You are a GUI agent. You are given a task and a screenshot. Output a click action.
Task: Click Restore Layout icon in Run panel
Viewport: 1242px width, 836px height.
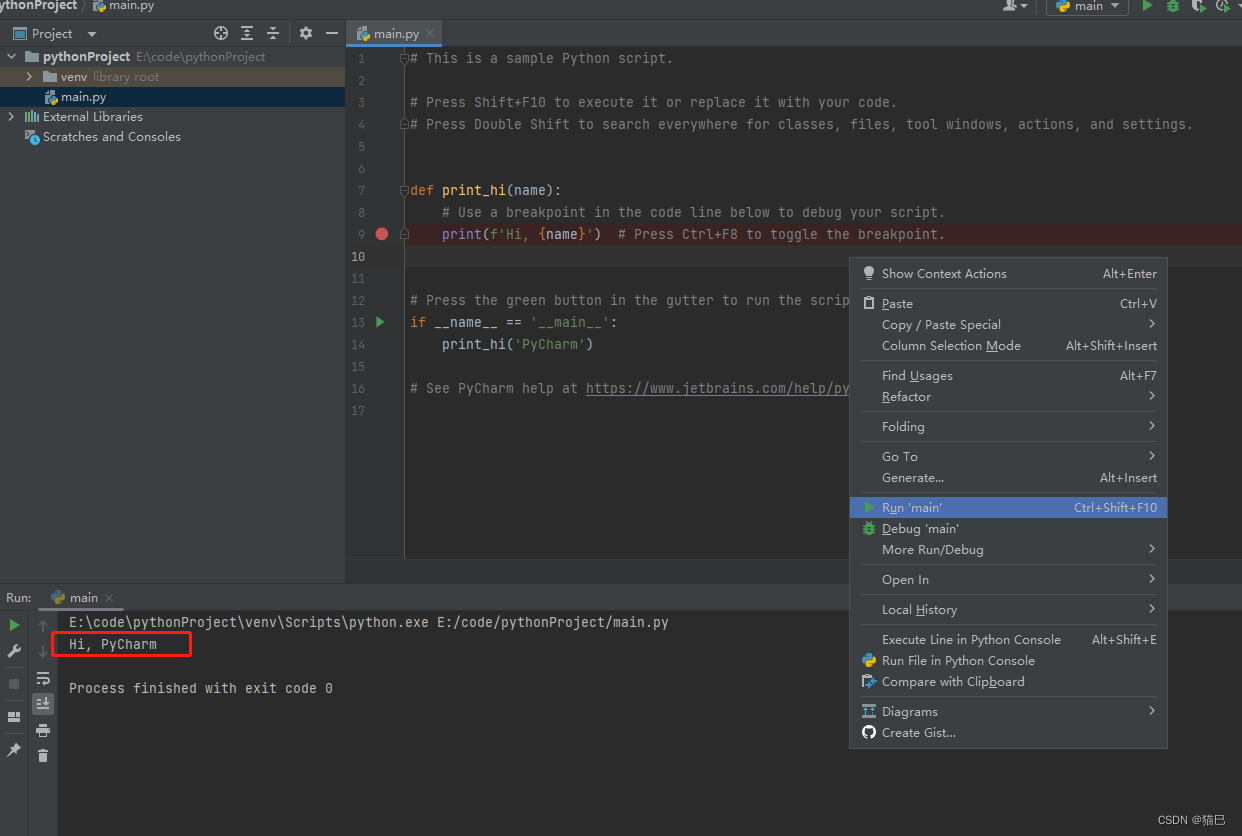14,717
